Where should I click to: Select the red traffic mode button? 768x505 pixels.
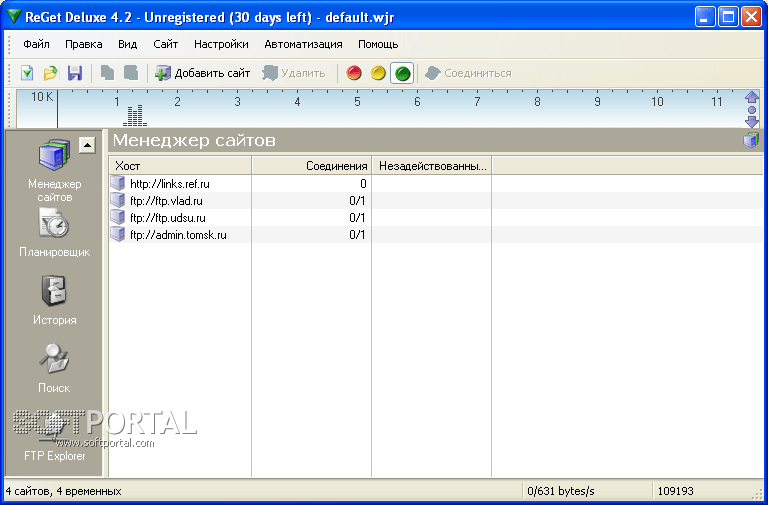click(x=354, y=73)
